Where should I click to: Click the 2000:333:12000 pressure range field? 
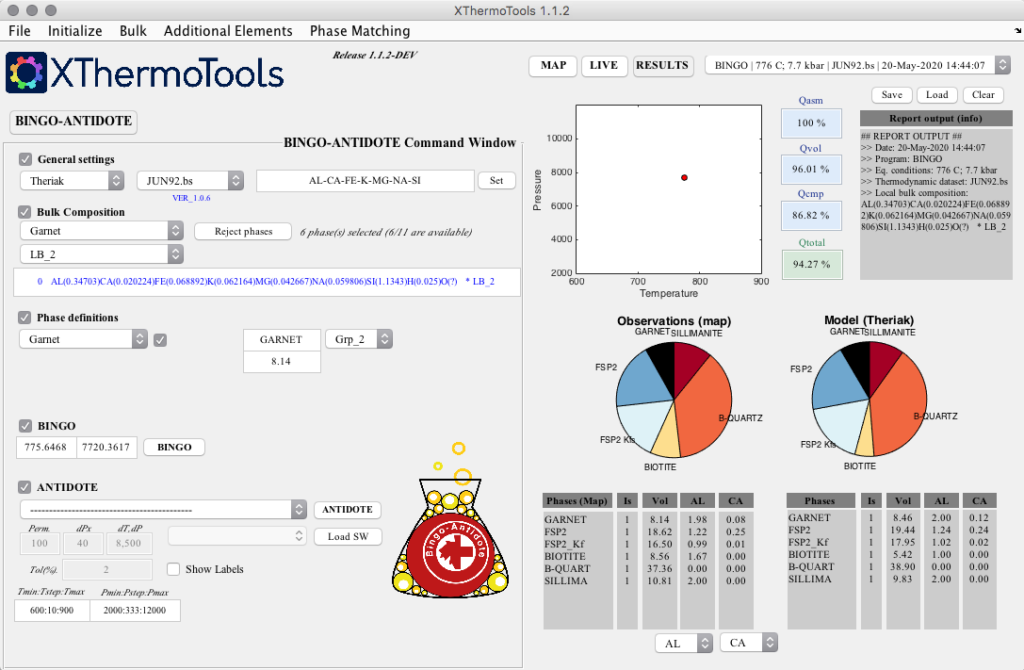click(135, 611)
